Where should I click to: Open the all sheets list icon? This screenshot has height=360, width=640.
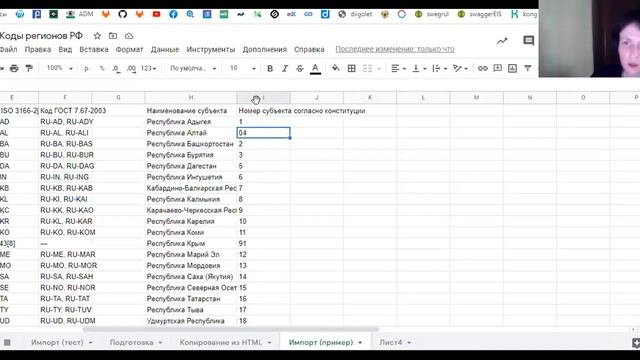tap(7, 342)
